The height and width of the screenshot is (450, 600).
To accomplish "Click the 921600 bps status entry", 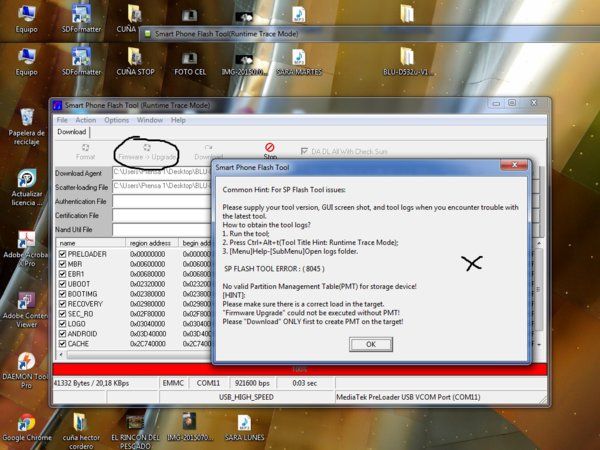I will 252,383.
